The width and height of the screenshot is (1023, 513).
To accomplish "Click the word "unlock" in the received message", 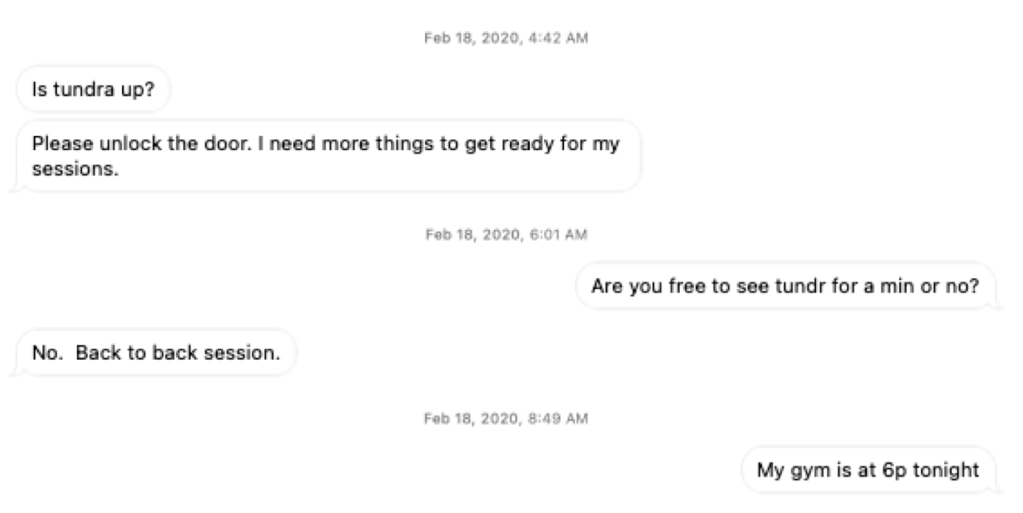I will tap(114, 145).
